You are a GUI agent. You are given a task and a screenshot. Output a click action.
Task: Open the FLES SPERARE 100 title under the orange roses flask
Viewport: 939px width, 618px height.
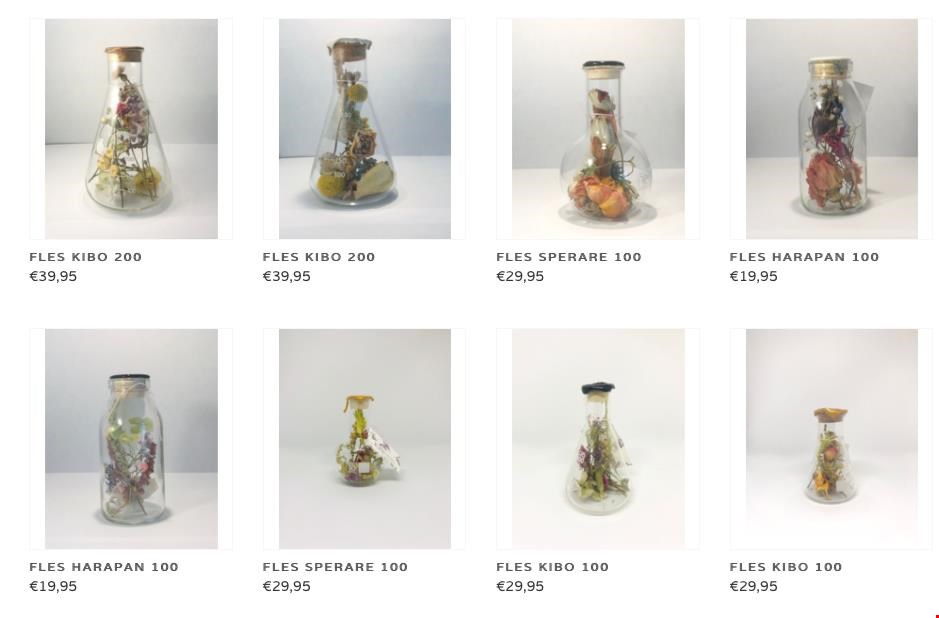pyautogui.click(x=569, y=257)
